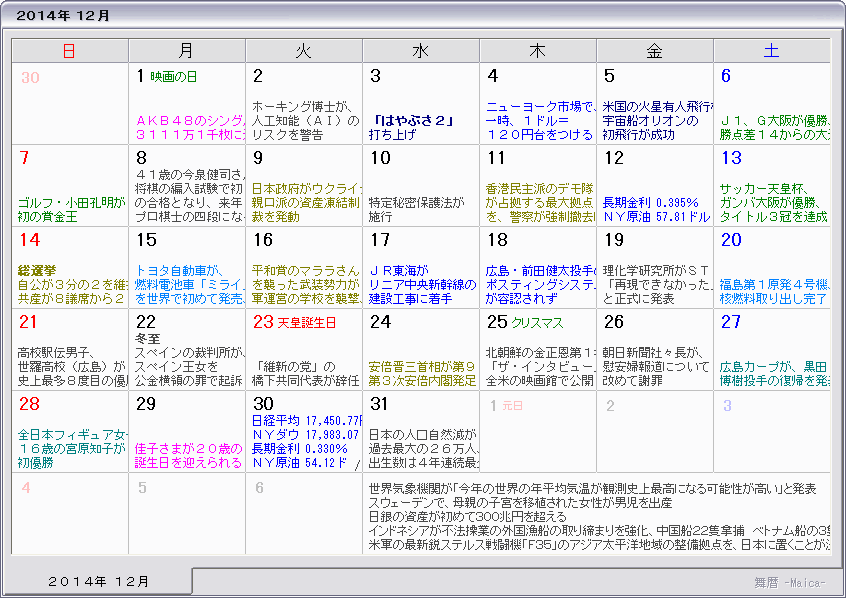The image size is (846, 598).
Task: Click the NYダウ 17,983.07 entry
Action: [305, 434]
